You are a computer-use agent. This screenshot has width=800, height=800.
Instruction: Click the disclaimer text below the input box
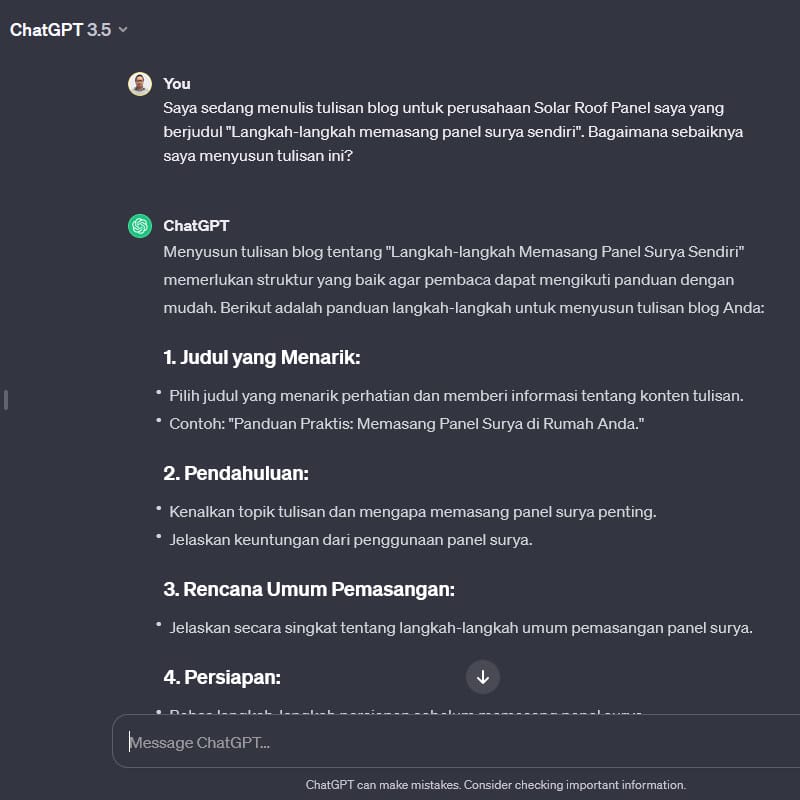495,785
